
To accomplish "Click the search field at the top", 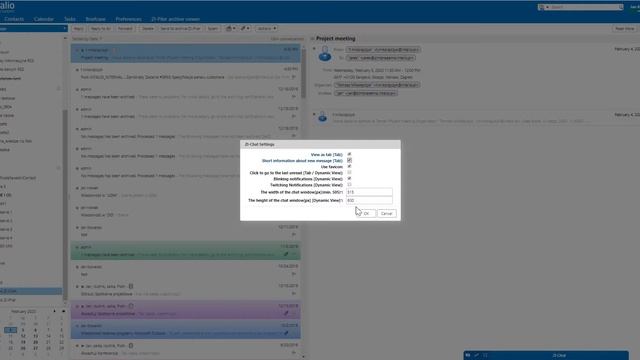I will pos(584,7).
